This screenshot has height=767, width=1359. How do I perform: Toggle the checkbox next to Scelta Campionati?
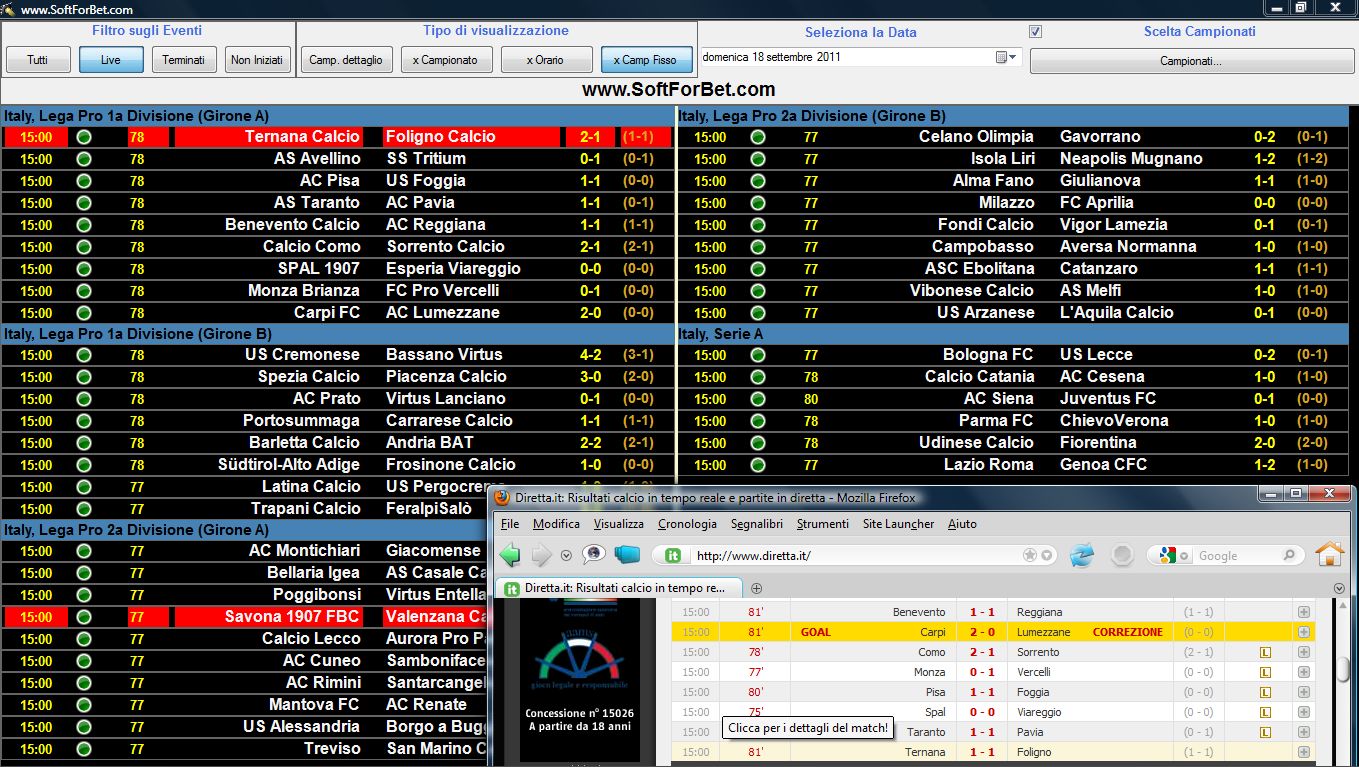pyautogui.click(x=1036, y=31)
